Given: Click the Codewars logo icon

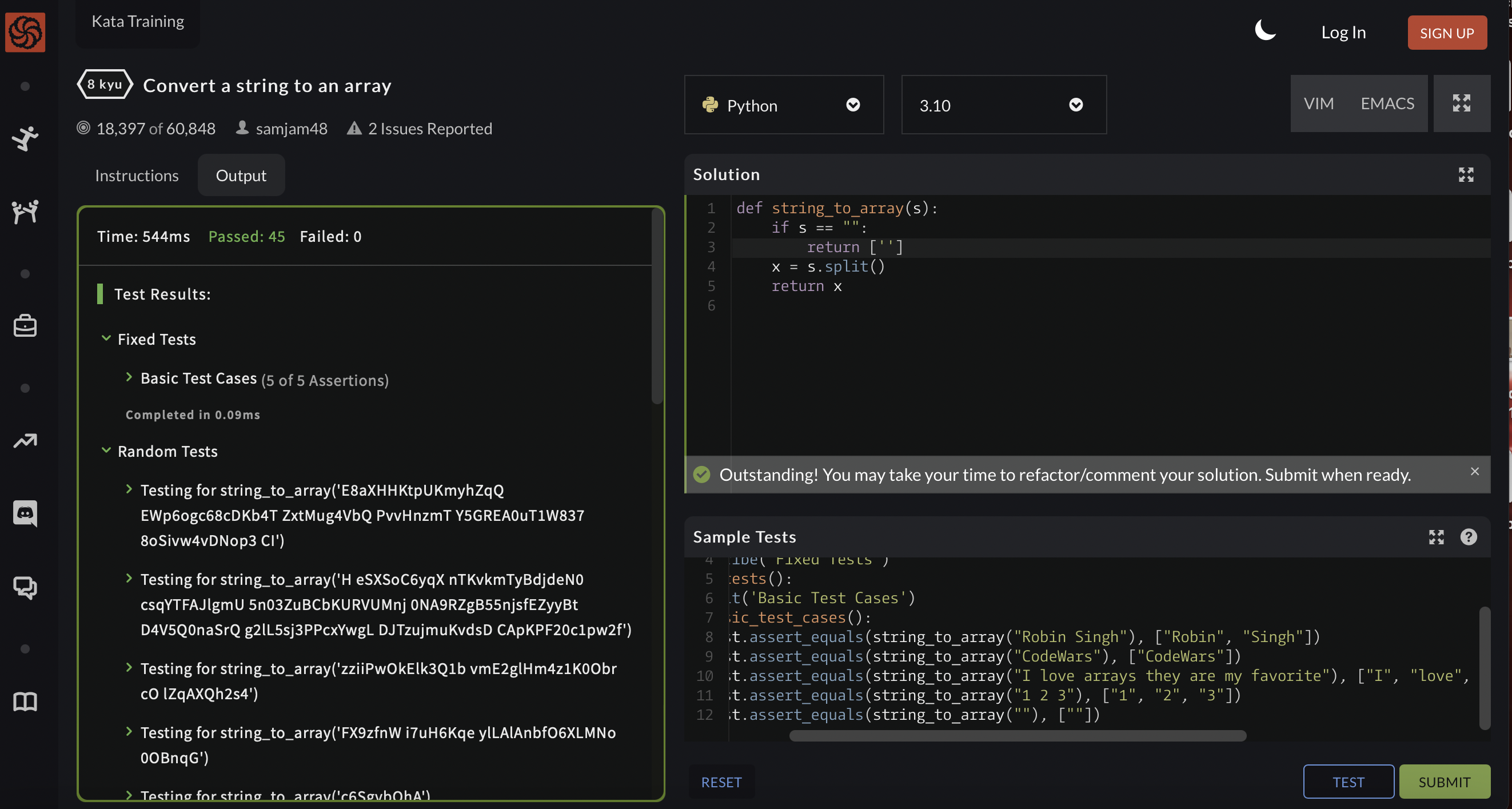Looking at the screenshot, I should click(x=25, y=32).
